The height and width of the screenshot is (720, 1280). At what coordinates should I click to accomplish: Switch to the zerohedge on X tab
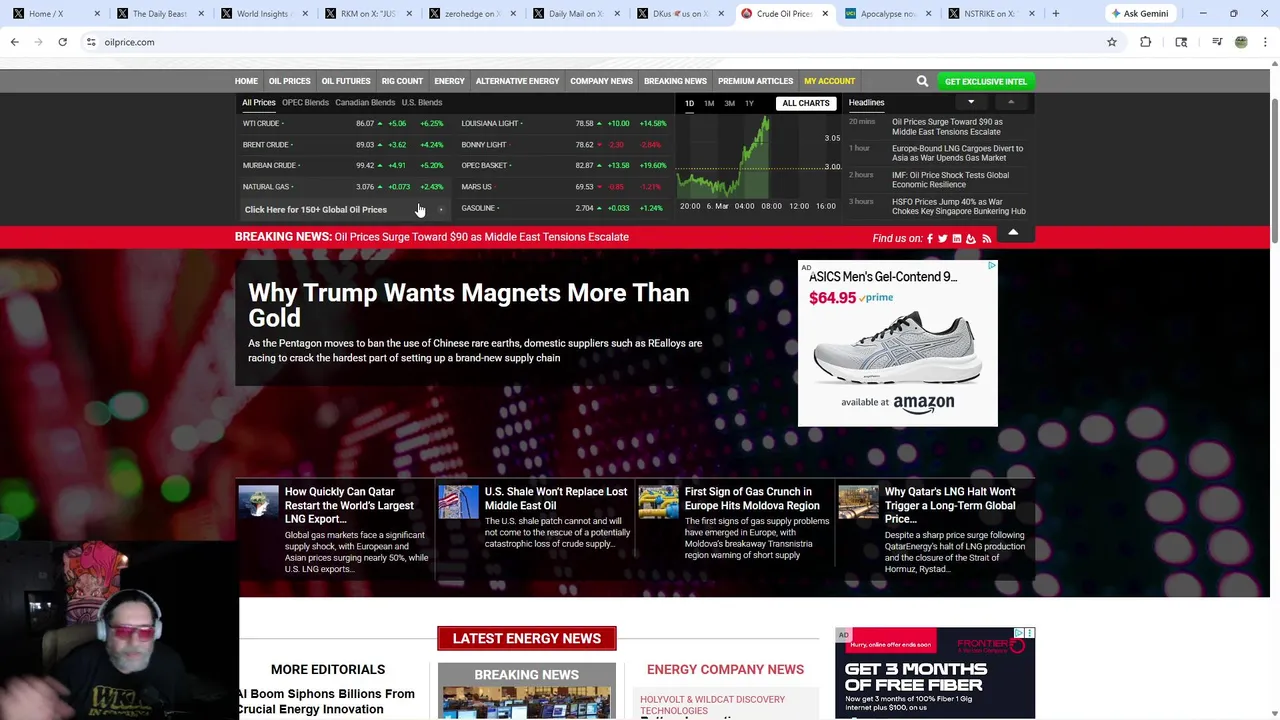471,14
